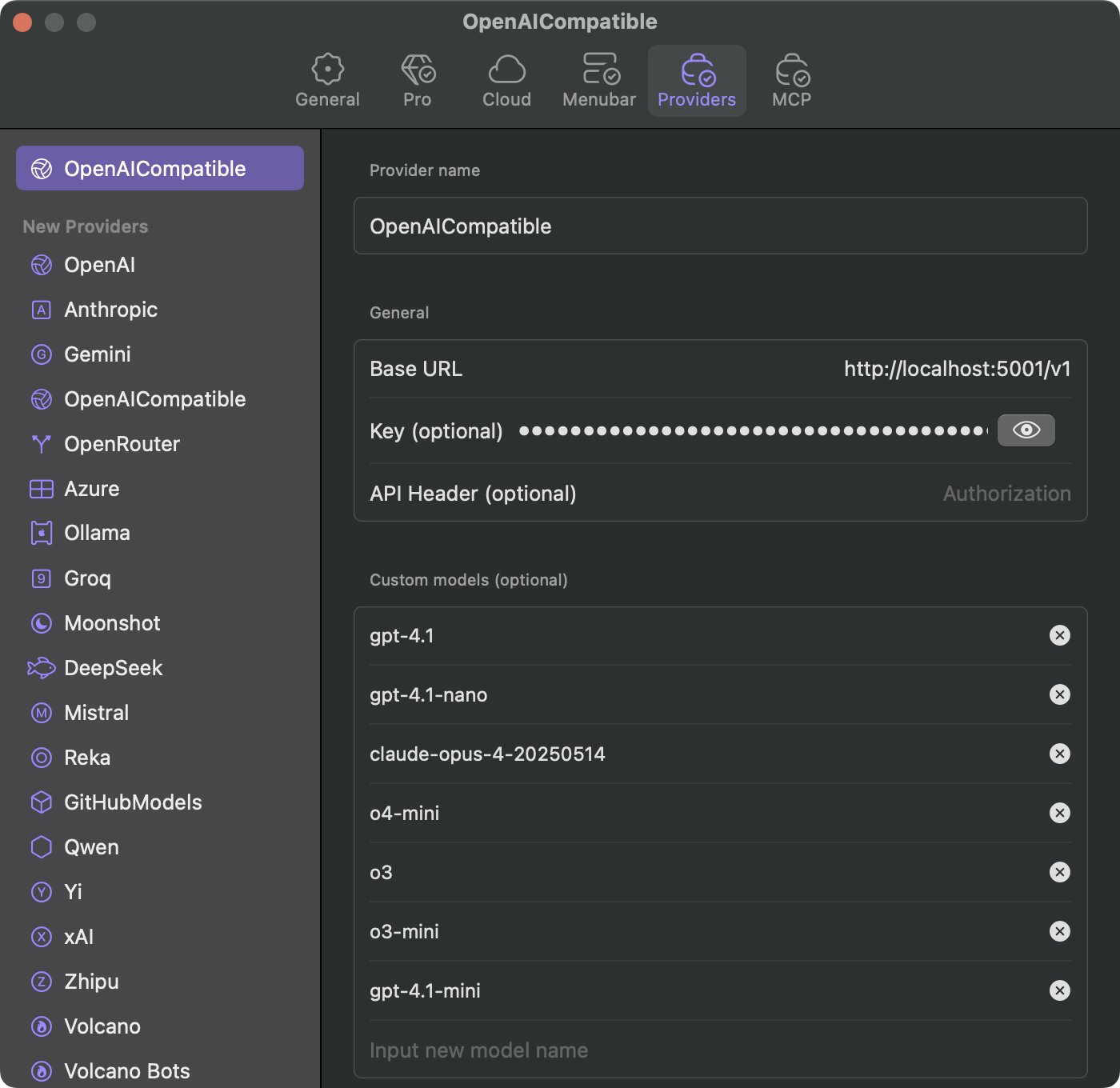Select the OpenRouter provider label

122,444
